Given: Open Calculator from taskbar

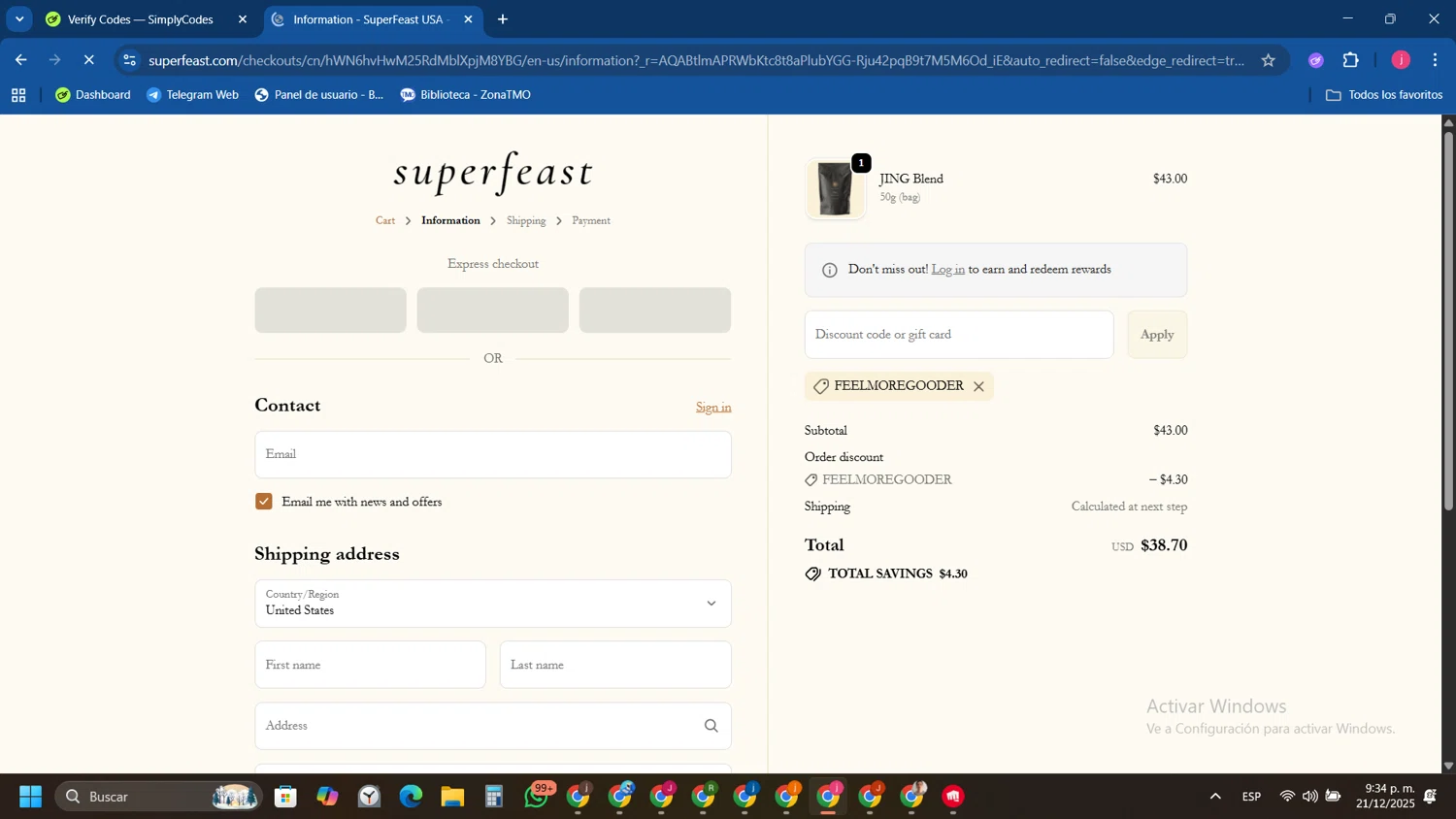Looking at the screenshot, I should click(x=494, y=797).
